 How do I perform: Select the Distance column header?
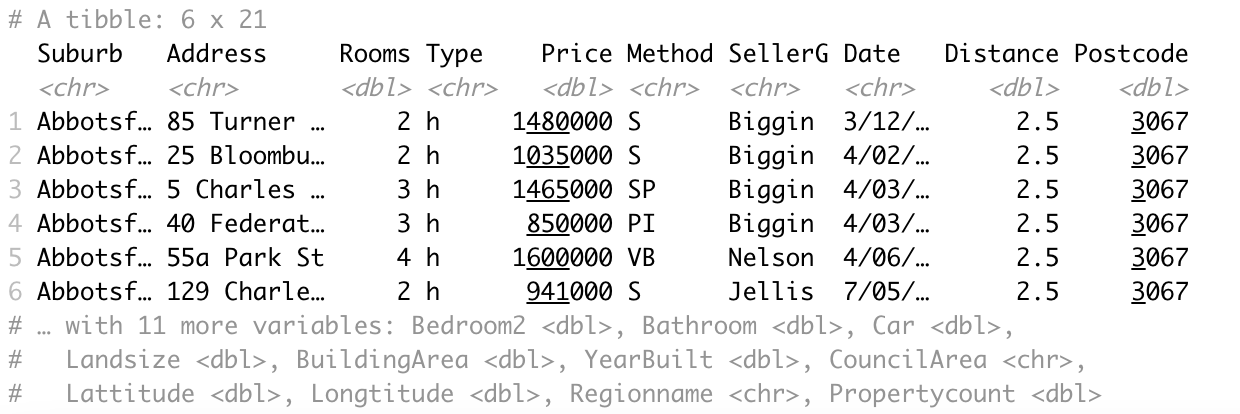click(1000, 54)
